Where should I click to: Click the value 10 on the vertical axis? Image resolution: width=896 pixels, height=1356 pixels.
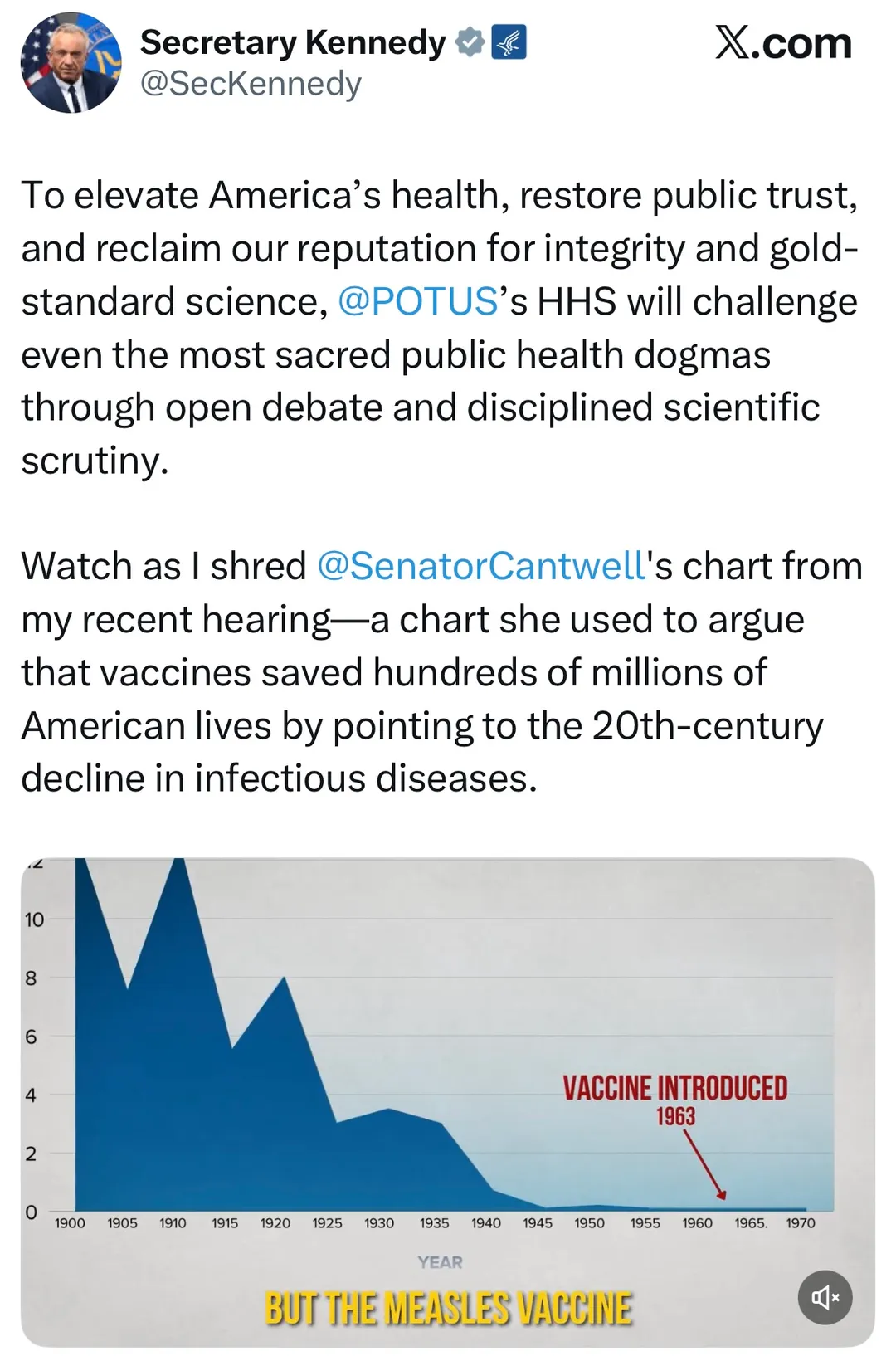(34, 919)
